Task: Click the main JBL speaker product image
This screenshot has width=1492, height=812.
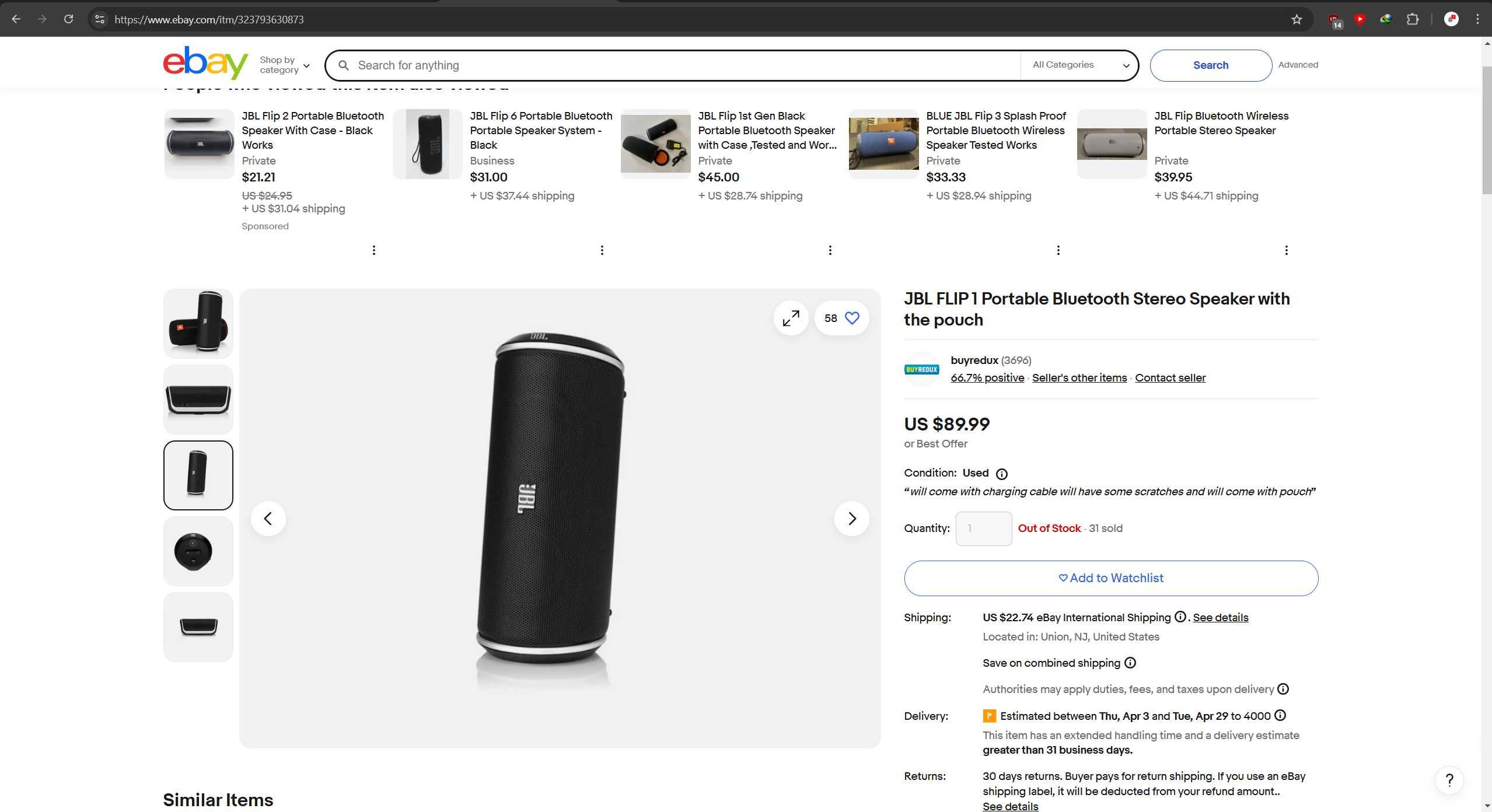Action: coord(560,518)
